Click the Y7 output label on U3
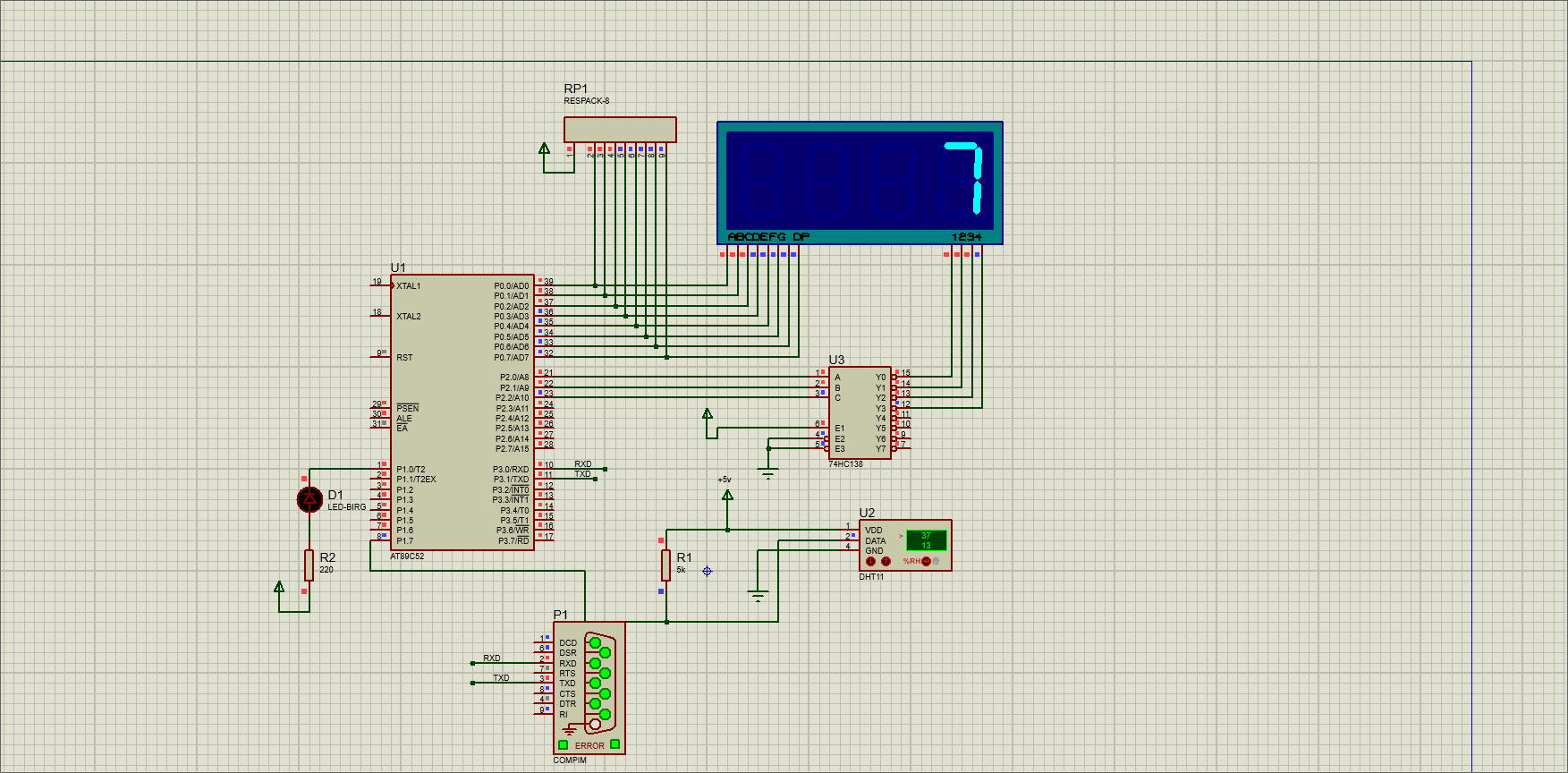This screenshot has width=1568, height=773. click(881, 449)
